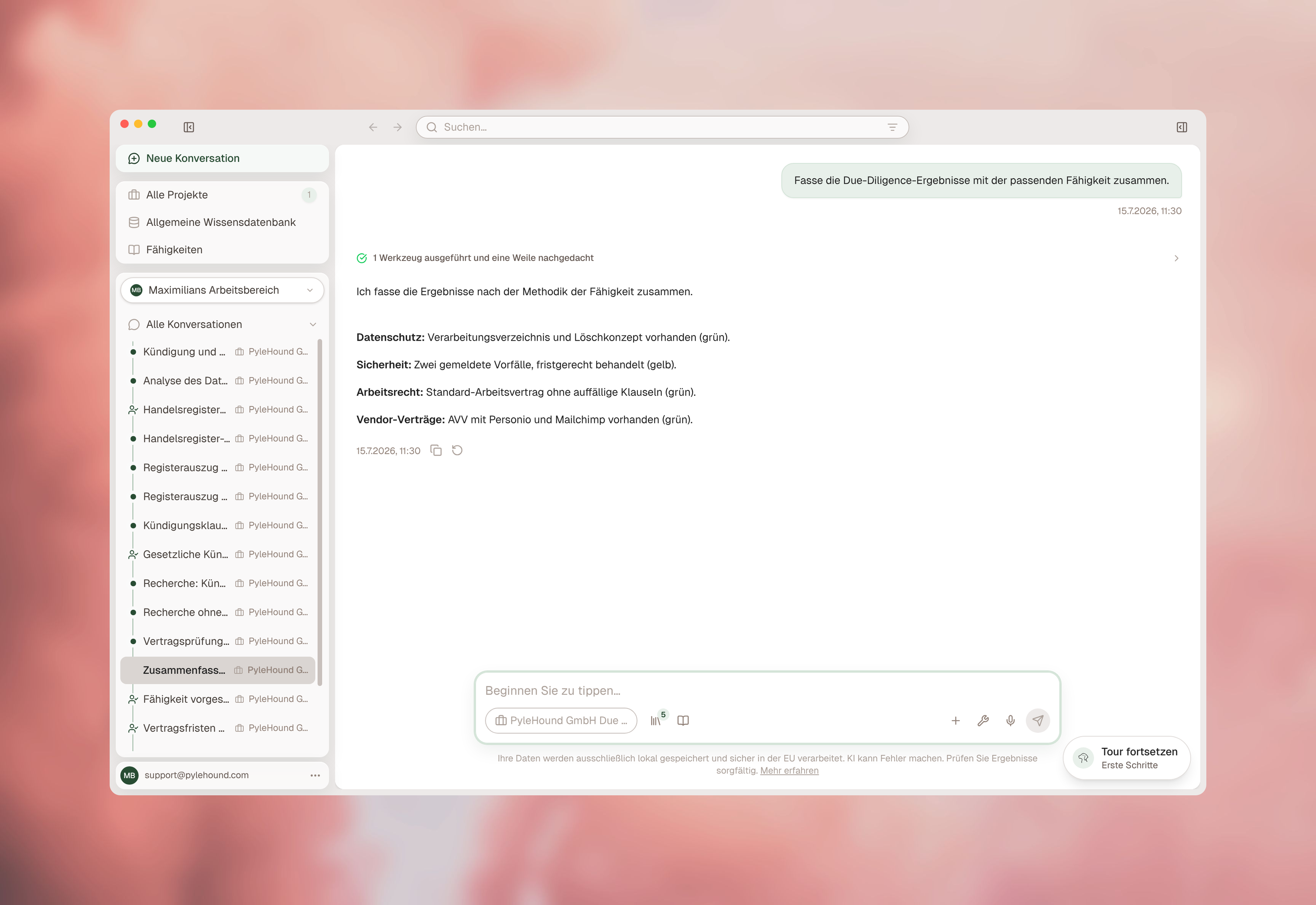This screenshot has height=905, width=1316.
Task: Open the skills book icon in composer
Action: pos(683,720)
